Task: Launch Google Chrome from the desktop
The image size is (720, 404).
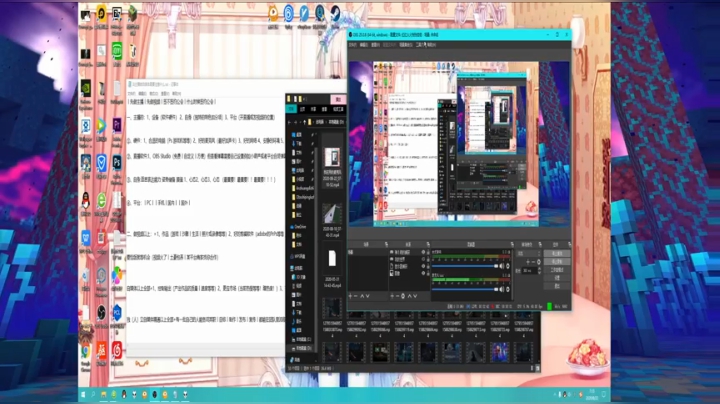Action: [x=85, y=351]
